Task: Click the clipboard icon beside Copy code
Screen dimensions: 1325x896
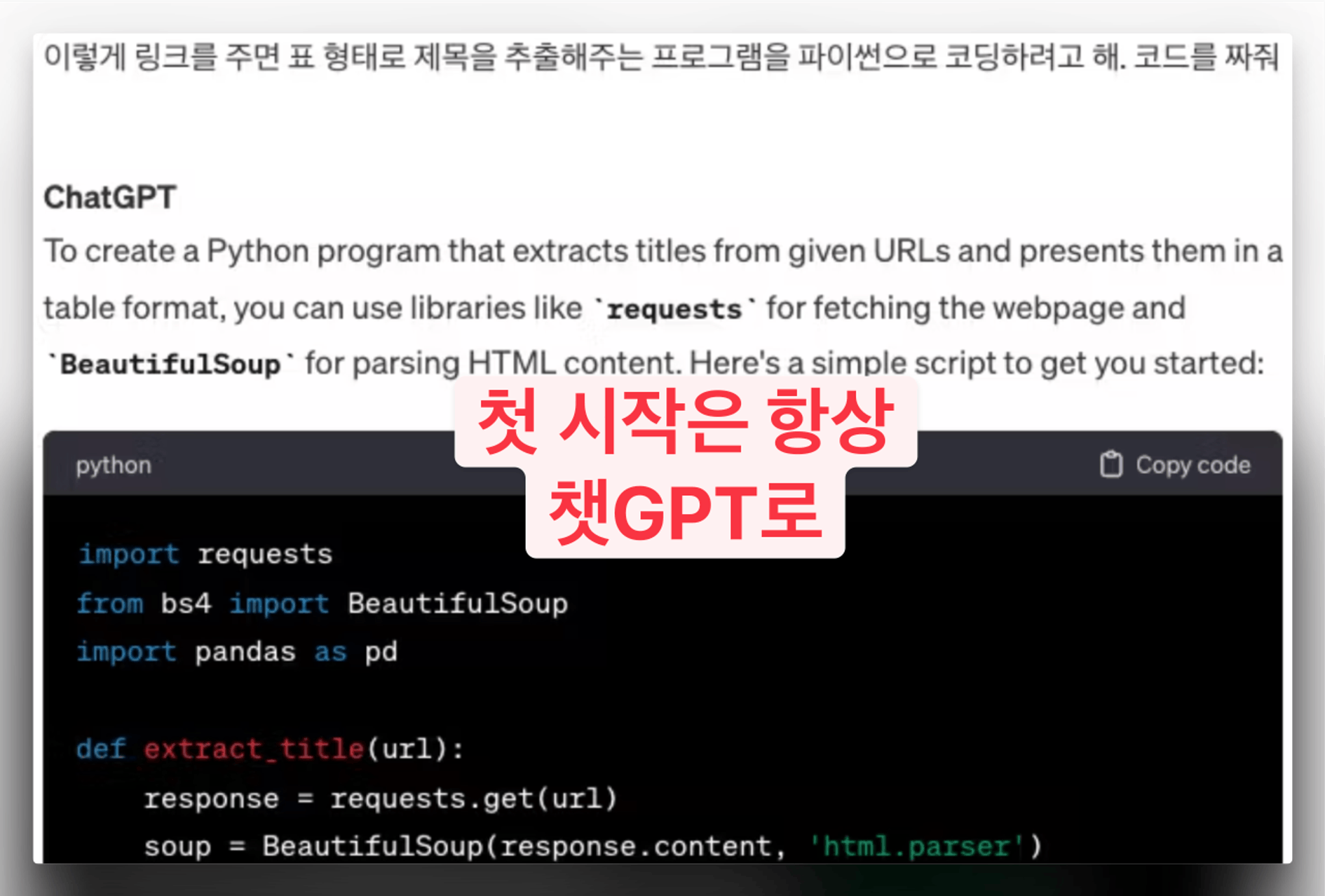Action: [x=1111, y=464]
